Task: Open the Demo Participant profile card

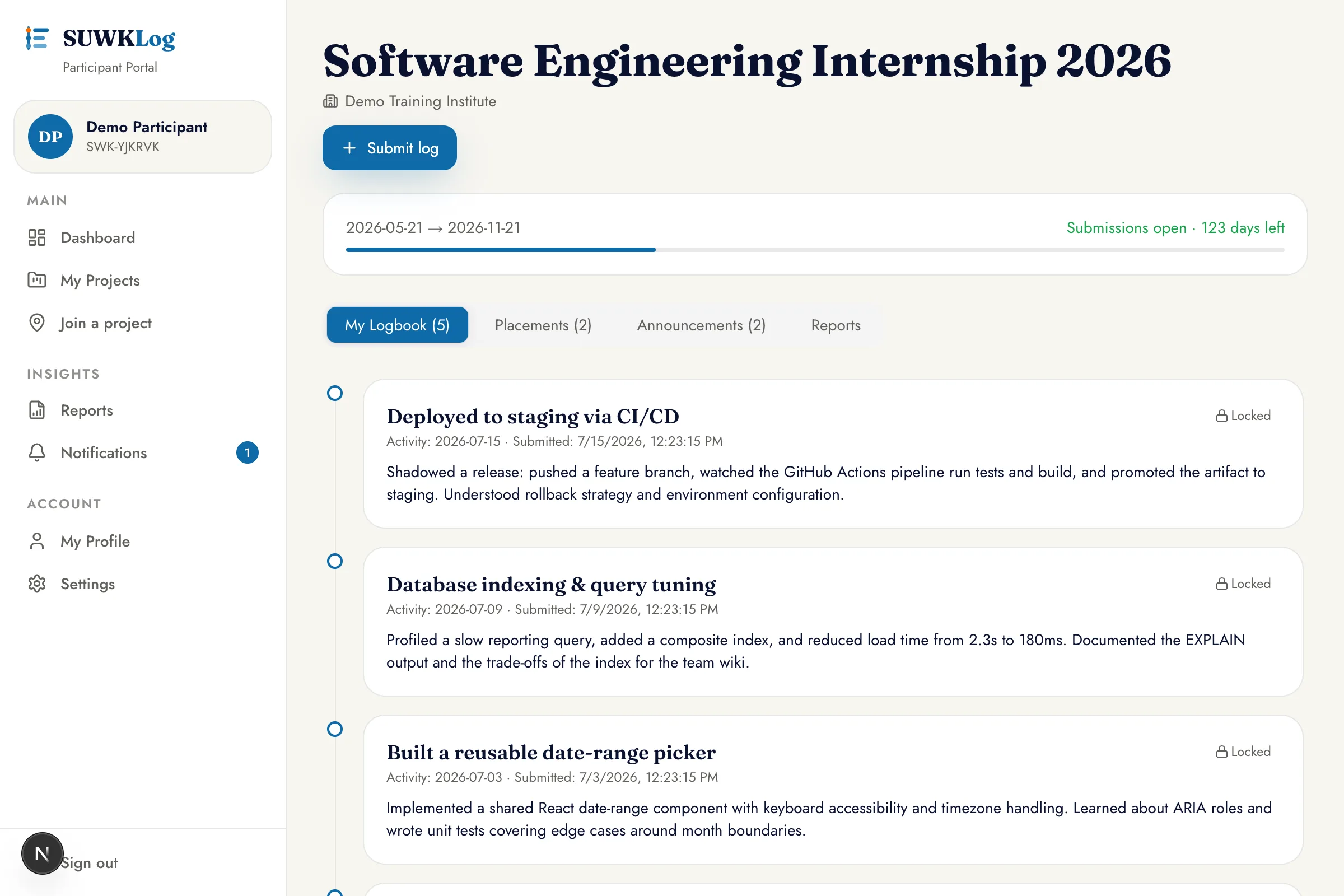Action: (x=143, y=137)
